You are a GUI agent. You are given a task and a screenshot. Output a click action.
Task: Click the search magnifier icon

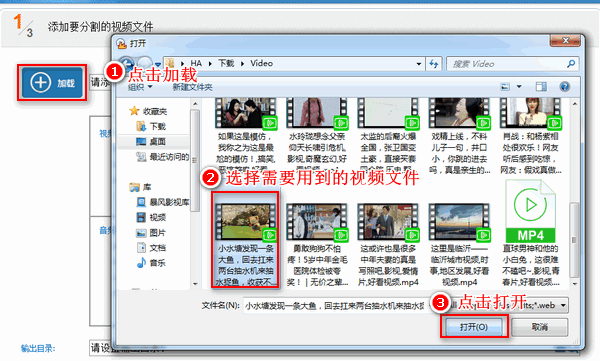[571, 64]
